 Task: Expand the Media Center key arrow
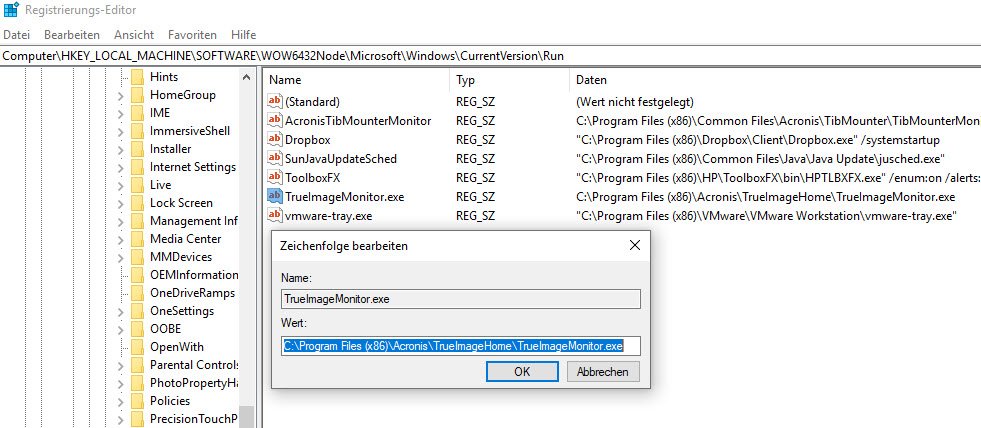pos(120,239)
